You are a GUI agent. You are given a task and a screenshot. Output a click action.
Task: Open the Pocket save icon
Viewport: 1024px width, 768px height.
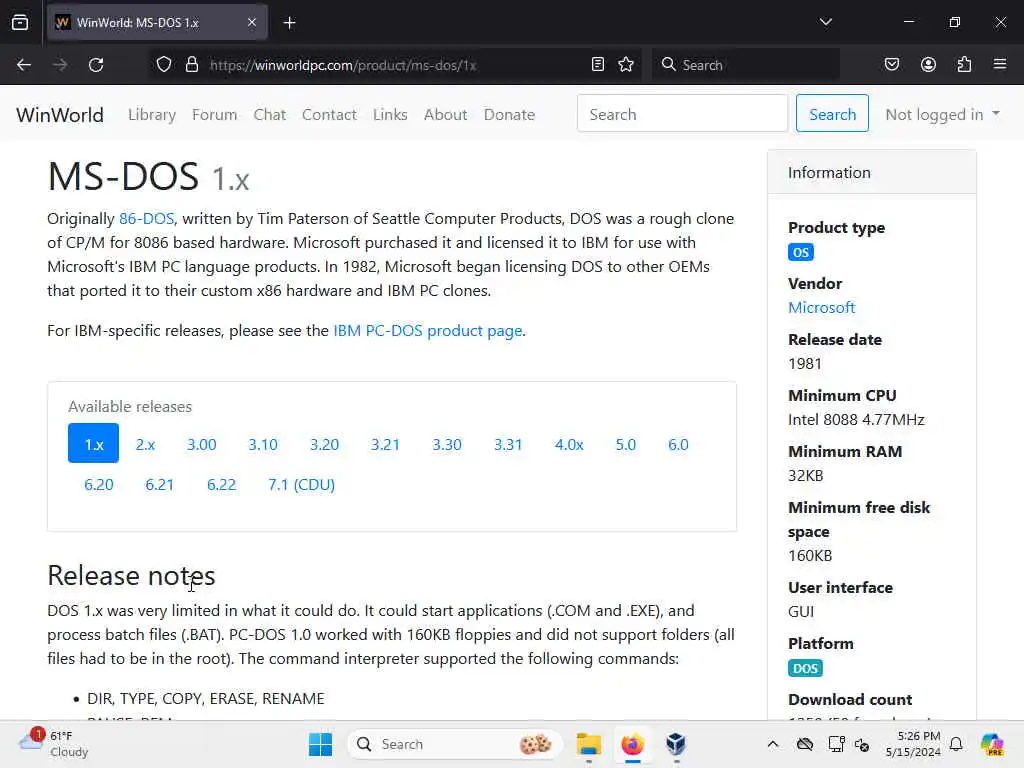click(x=891, y=65)
